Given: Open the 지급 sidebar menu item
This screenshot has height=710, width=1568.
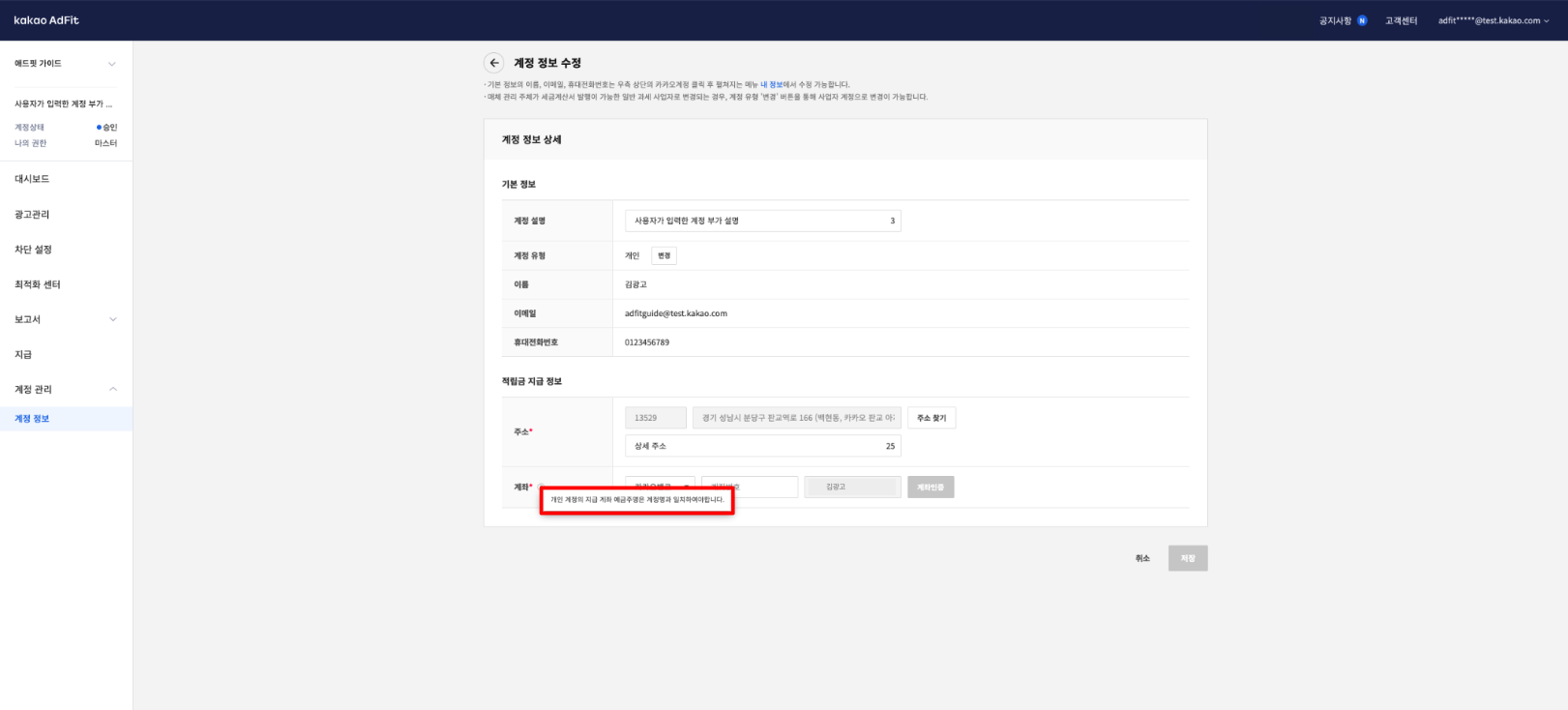Looking at the screenshot, I should click(x=23, y=354).
